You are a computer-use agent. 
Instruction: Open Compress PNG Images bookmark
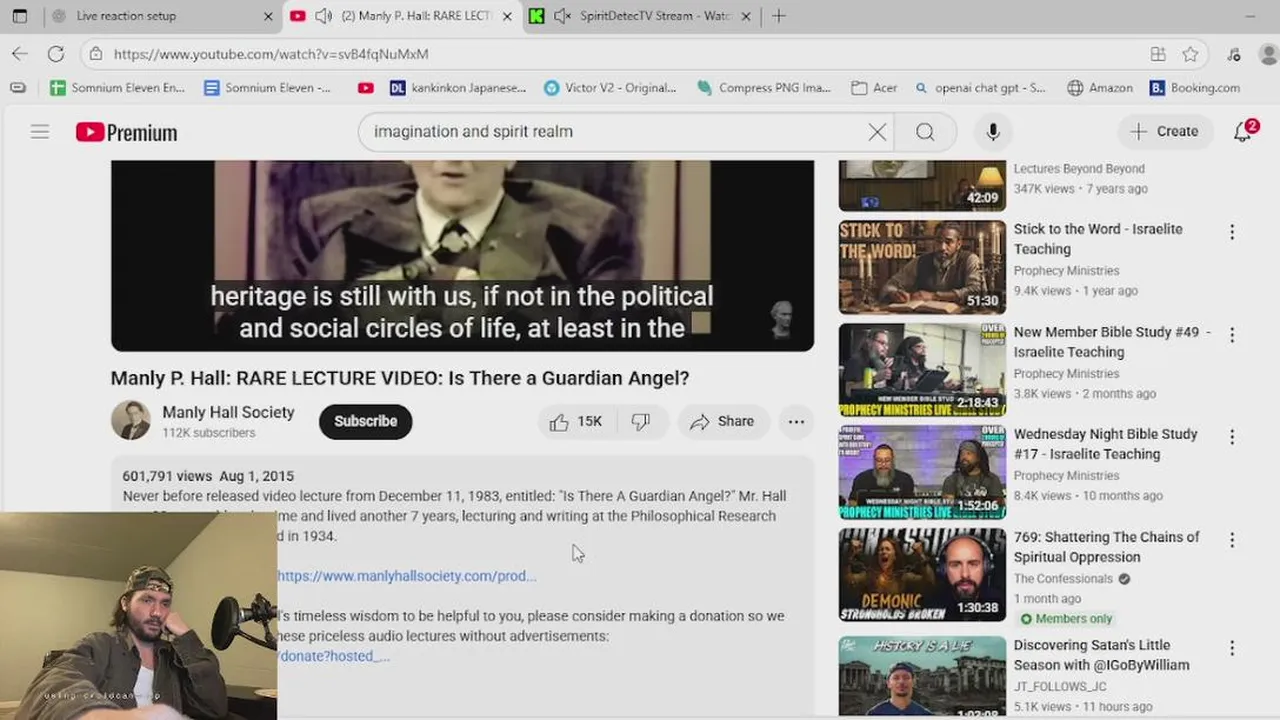click(x=765, y=88)
